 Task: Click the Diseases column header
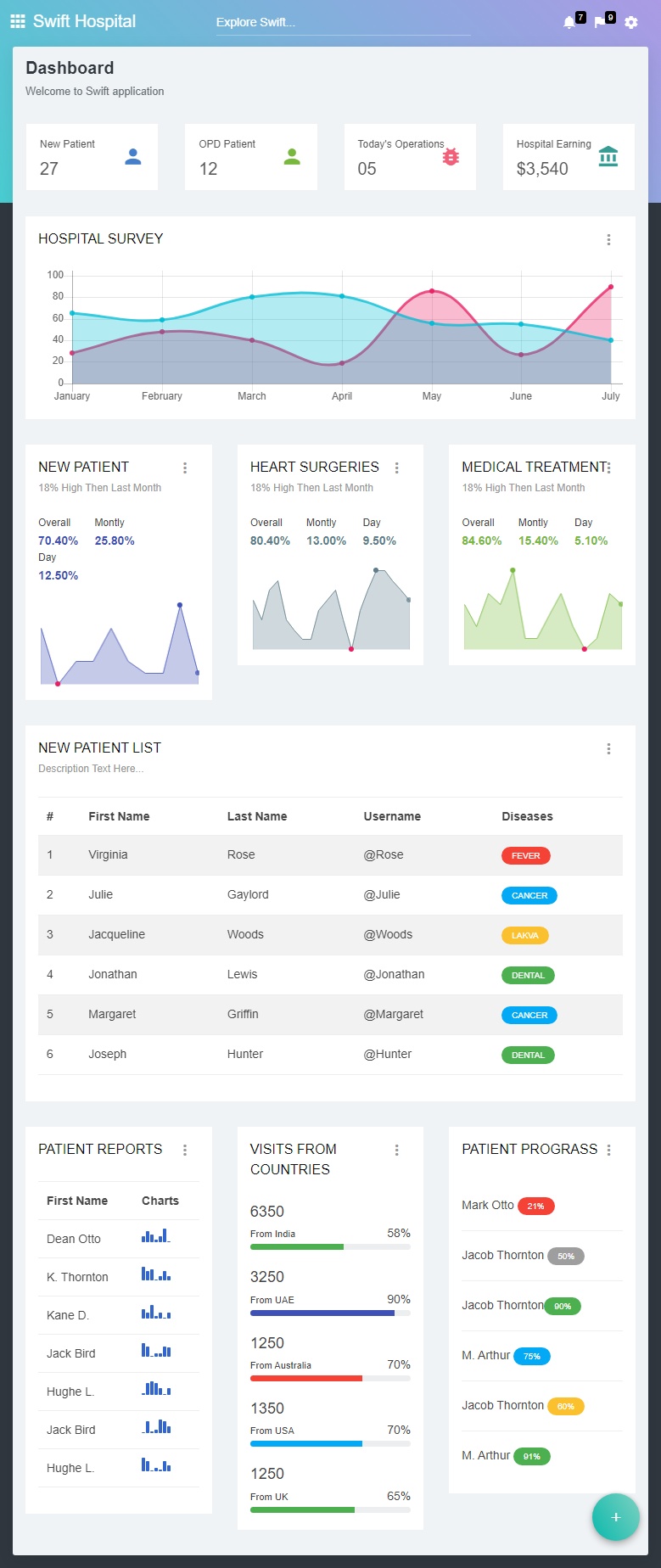coord(527,816)
